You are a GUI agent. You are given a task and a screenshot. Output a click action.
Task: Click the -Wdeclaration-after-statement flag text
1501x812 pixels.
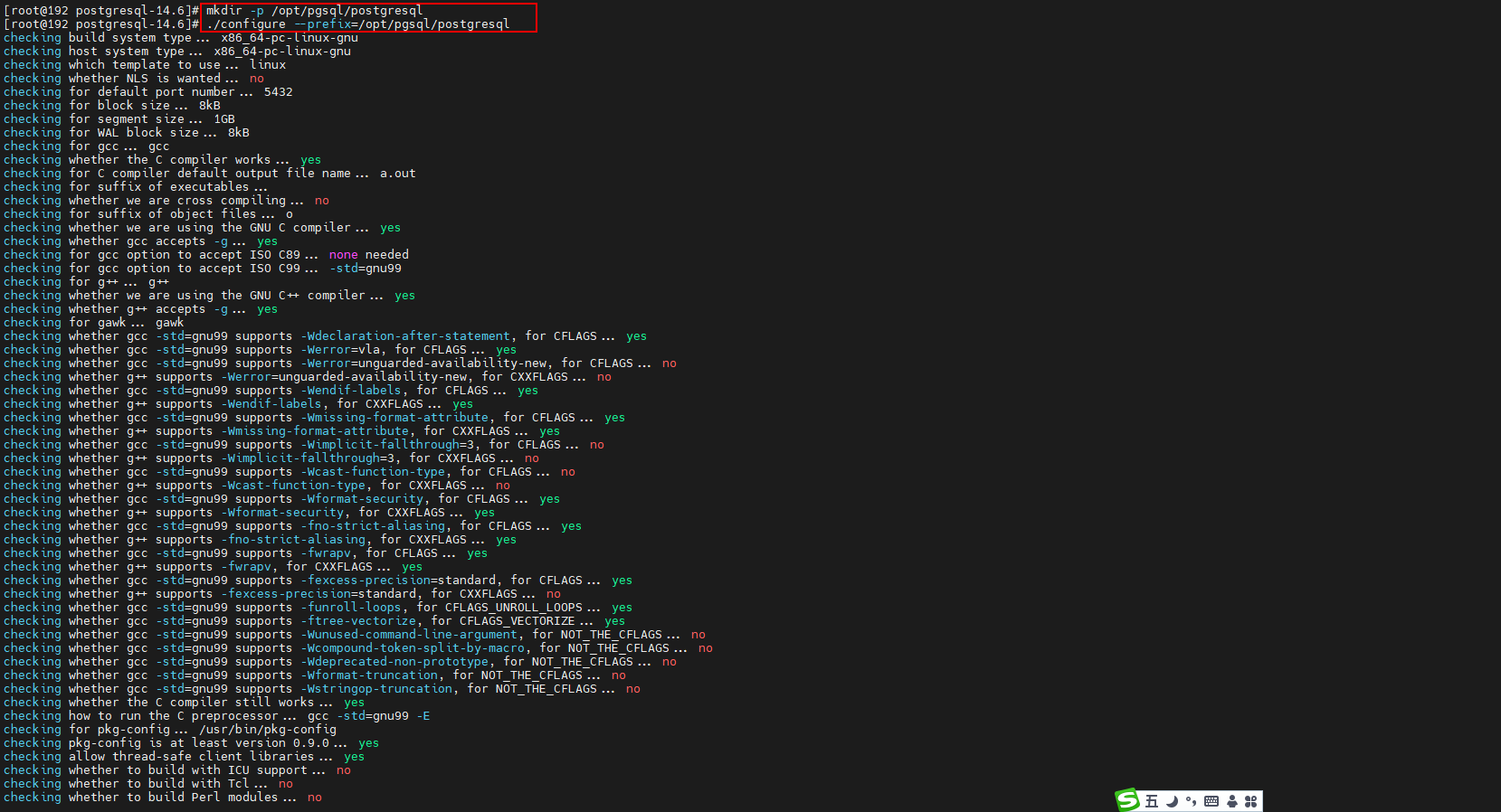(405, 336)
